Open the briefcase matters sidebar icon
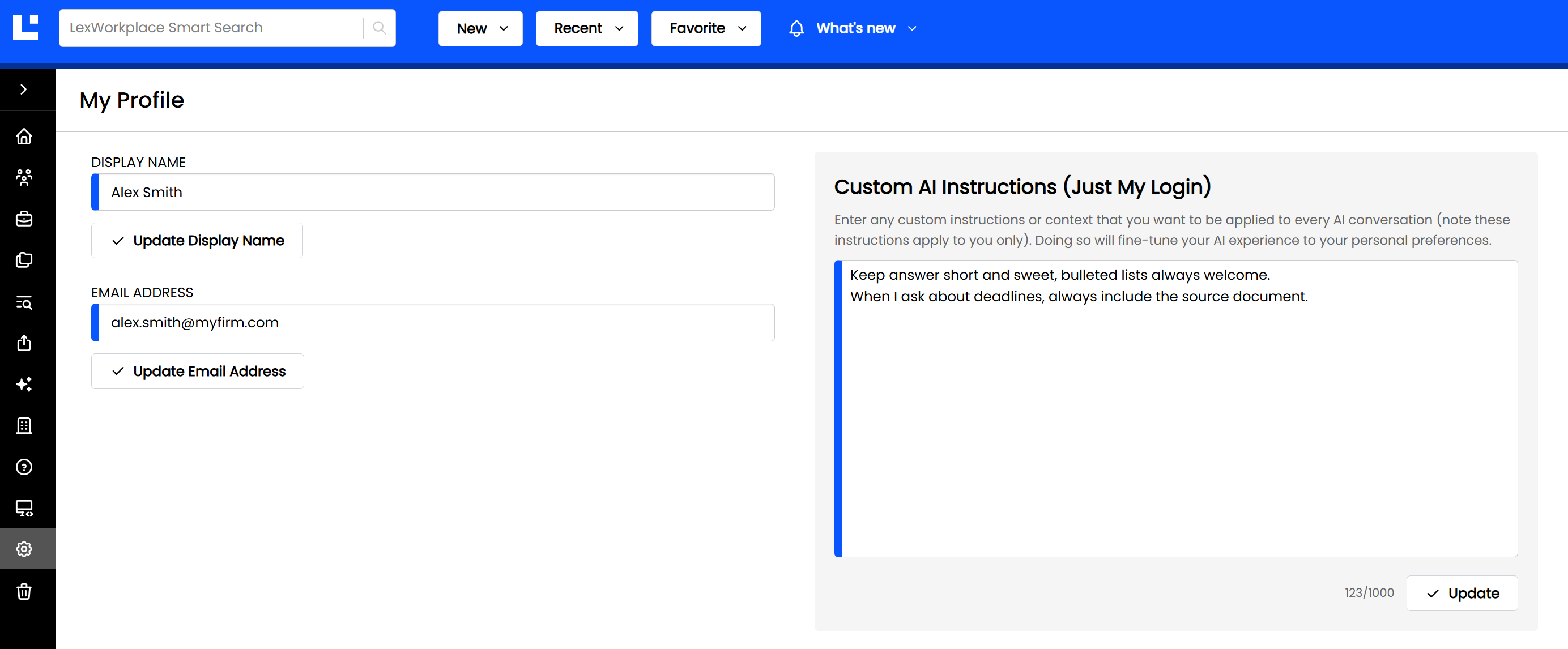Screen dimensions: 1568x649 coord(24,219)
